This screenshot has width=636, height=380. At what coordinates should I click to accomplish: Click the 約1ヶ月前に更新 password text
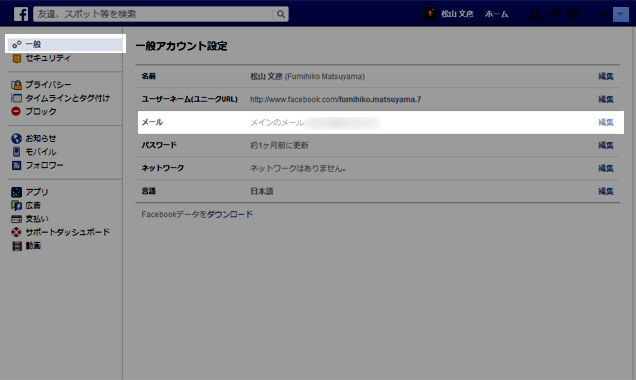[279, 145]
